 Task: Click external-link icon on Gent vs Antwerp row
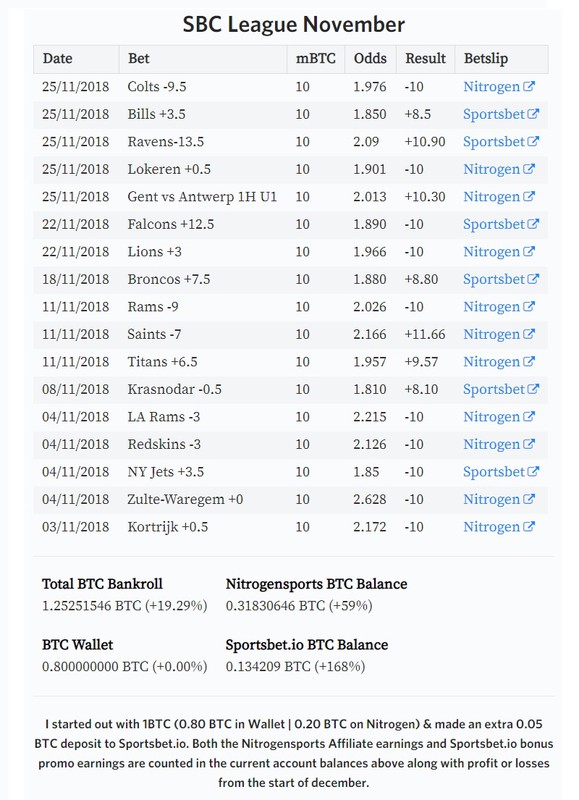pos(528,196)
